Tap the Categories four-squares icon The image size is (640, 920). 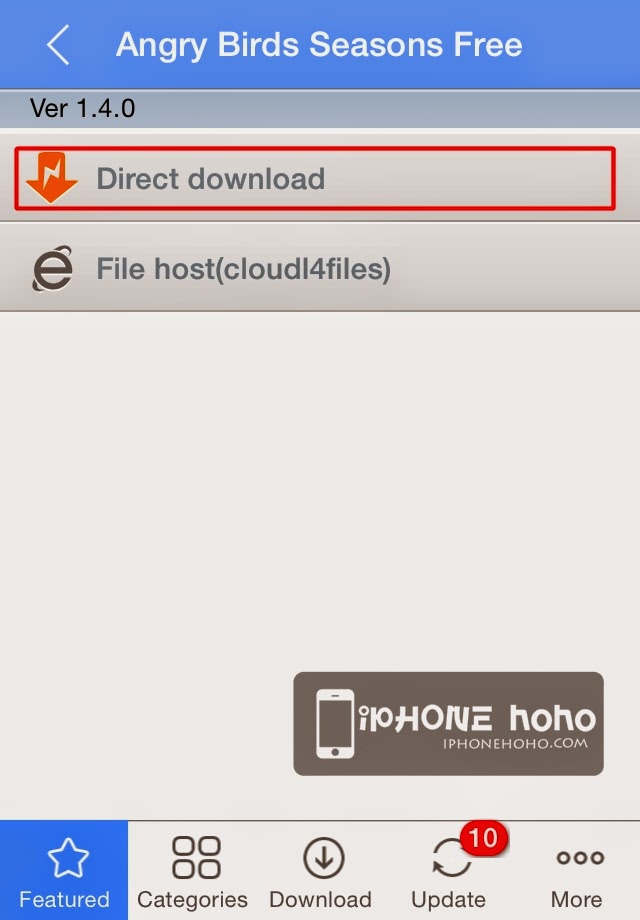pos(196,857)
